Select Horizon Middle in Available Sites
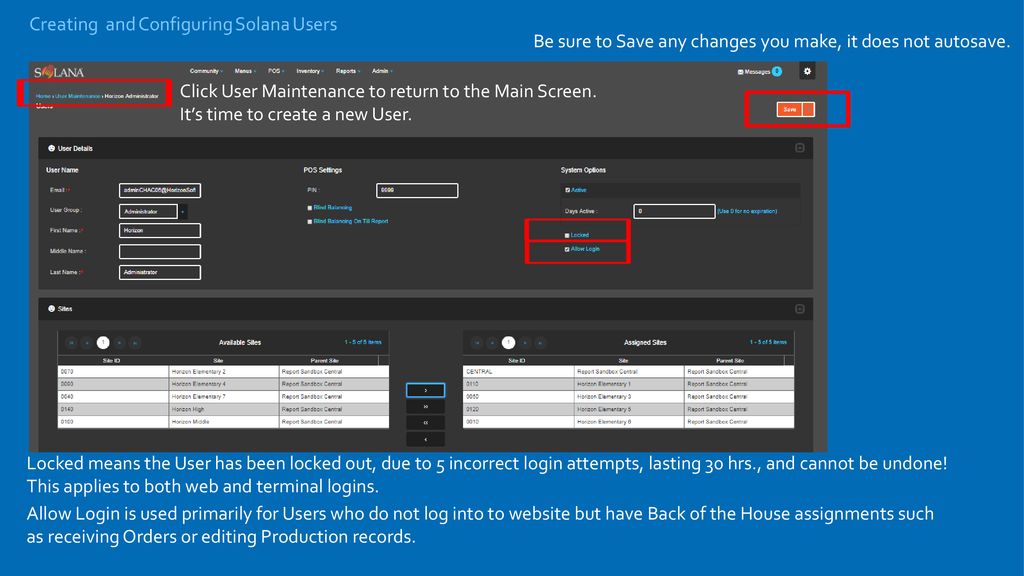 pos(223,422)
